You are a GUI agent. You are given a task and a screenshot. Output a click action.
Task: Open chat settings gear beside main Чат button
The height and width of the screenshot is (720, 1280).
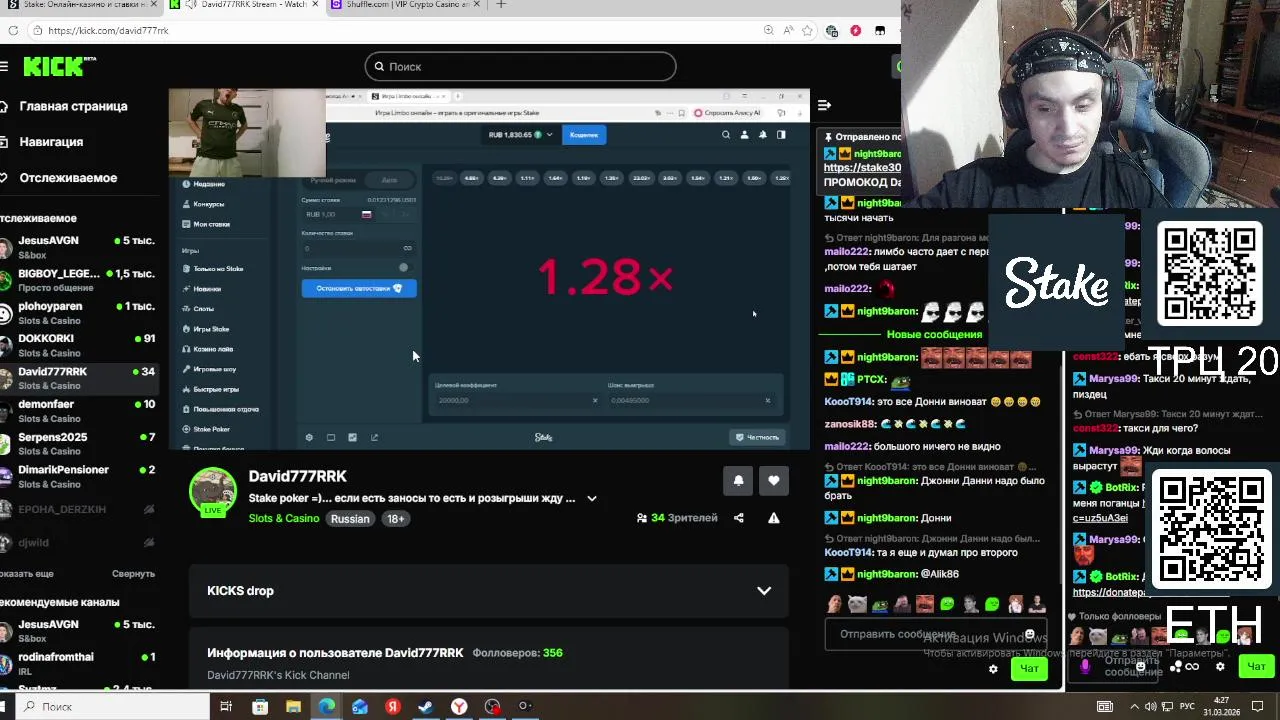pos(993,669)
